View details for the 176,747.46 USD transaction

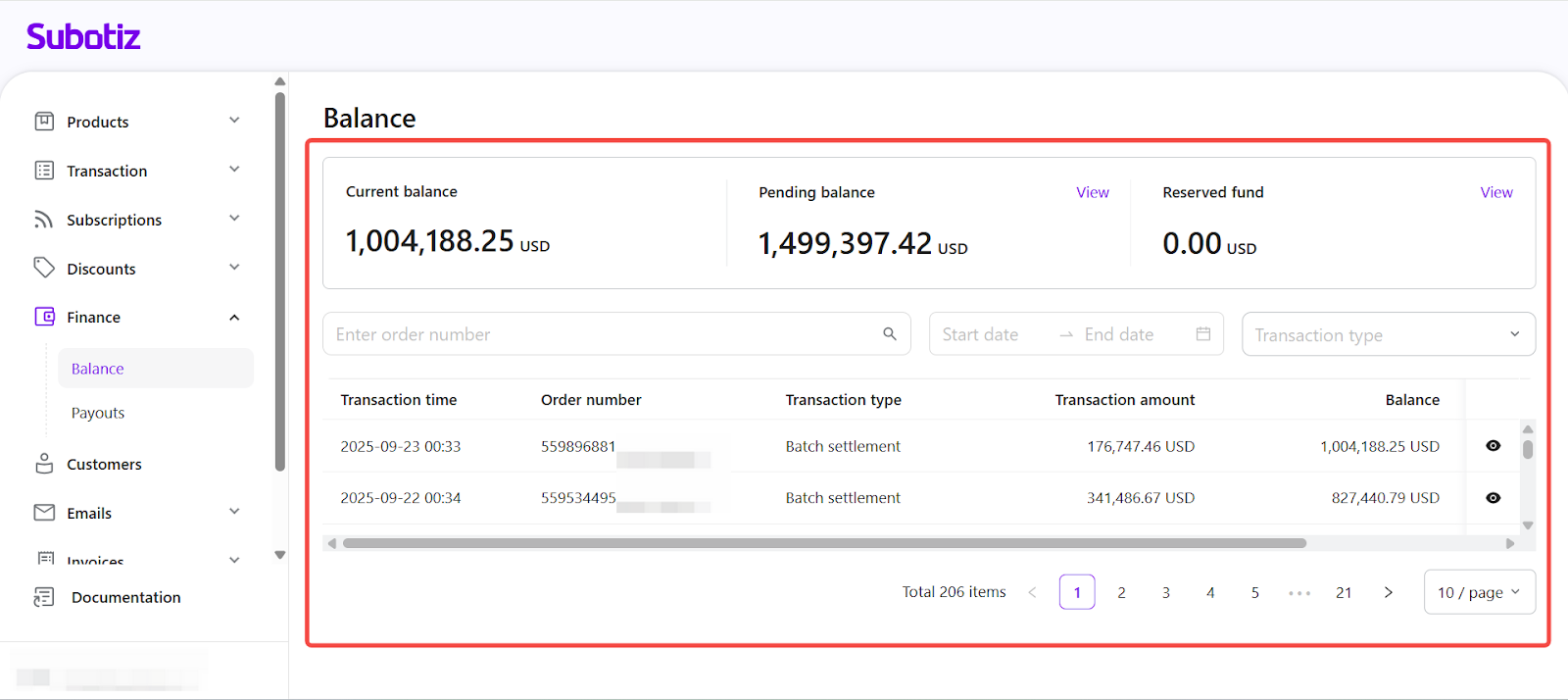click(x=1493, y=446)
